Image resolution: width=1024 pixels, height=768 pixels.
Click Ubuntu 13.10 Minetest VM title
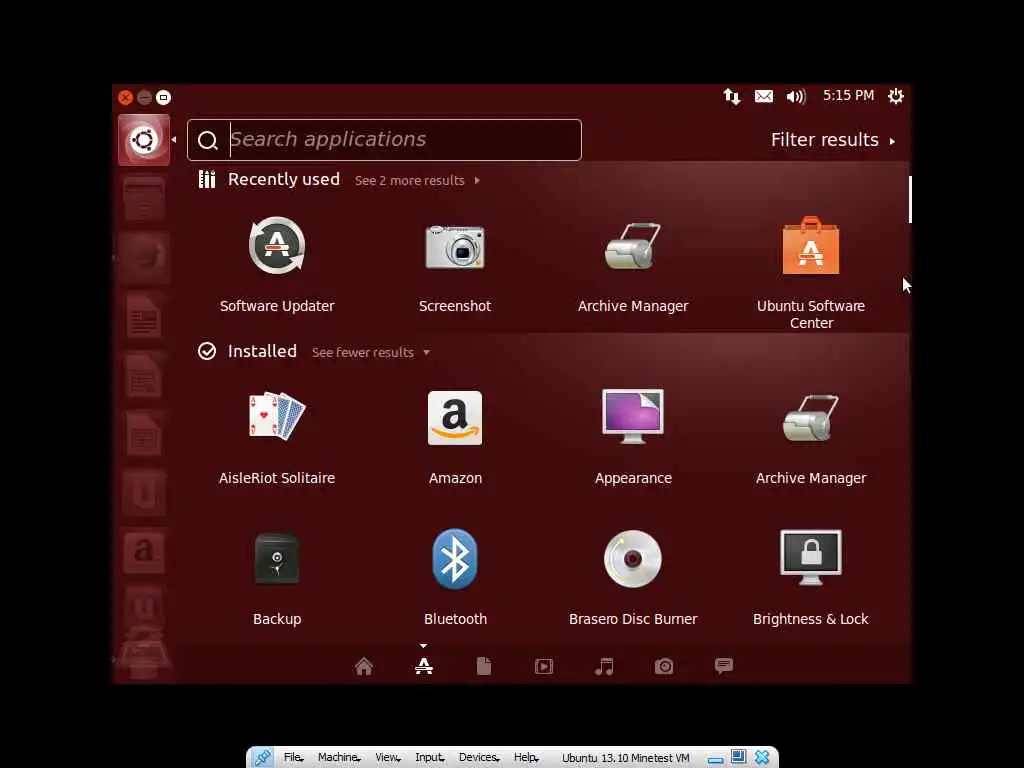click(626, 758)
